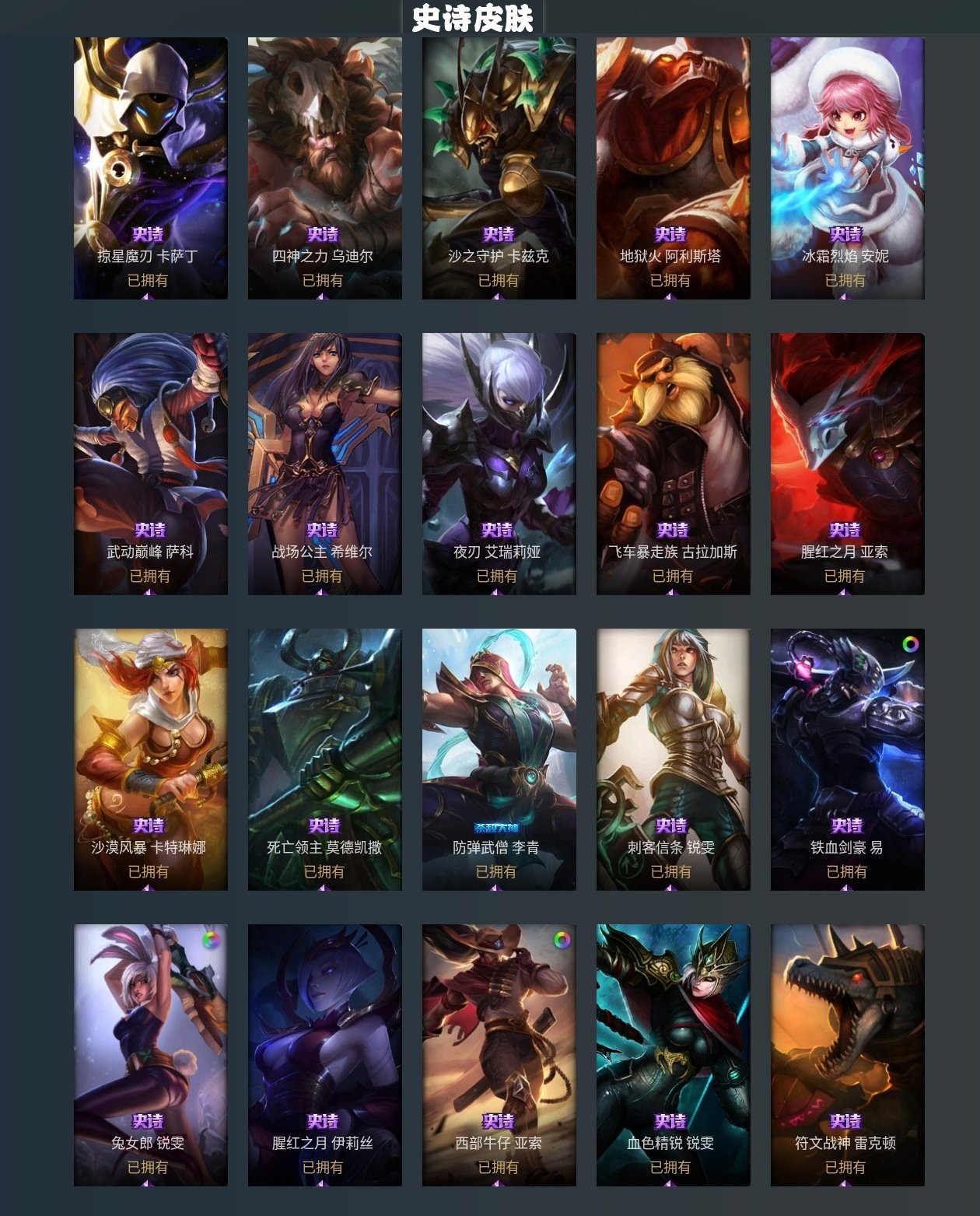Screen dimensions: 980x1216
Task: Click the chroma color wheel on 兔女郎 锐雯
Action: tap(211, 940)
